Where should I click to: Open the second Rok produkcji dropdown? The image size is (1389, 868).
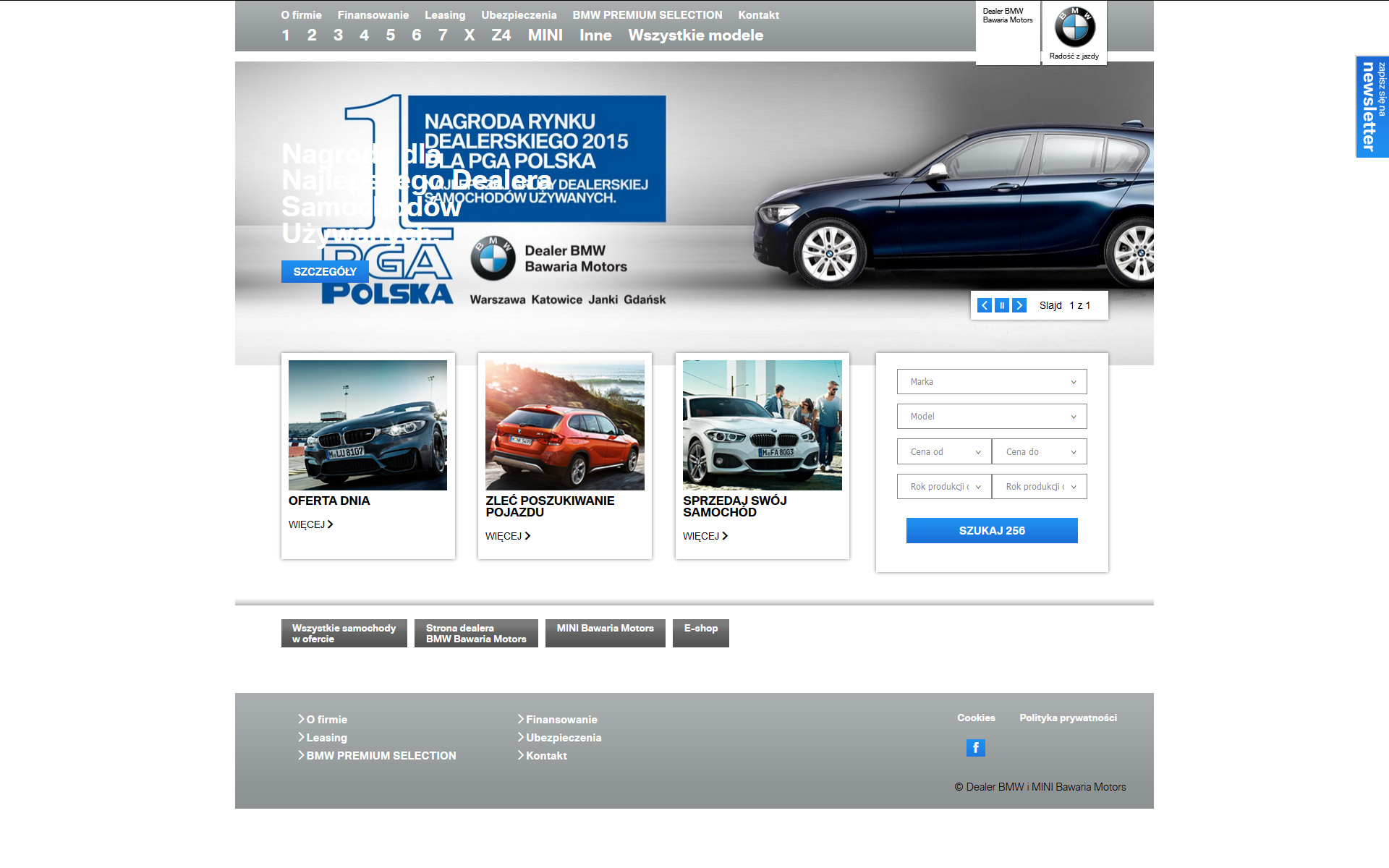[1040, 486]
